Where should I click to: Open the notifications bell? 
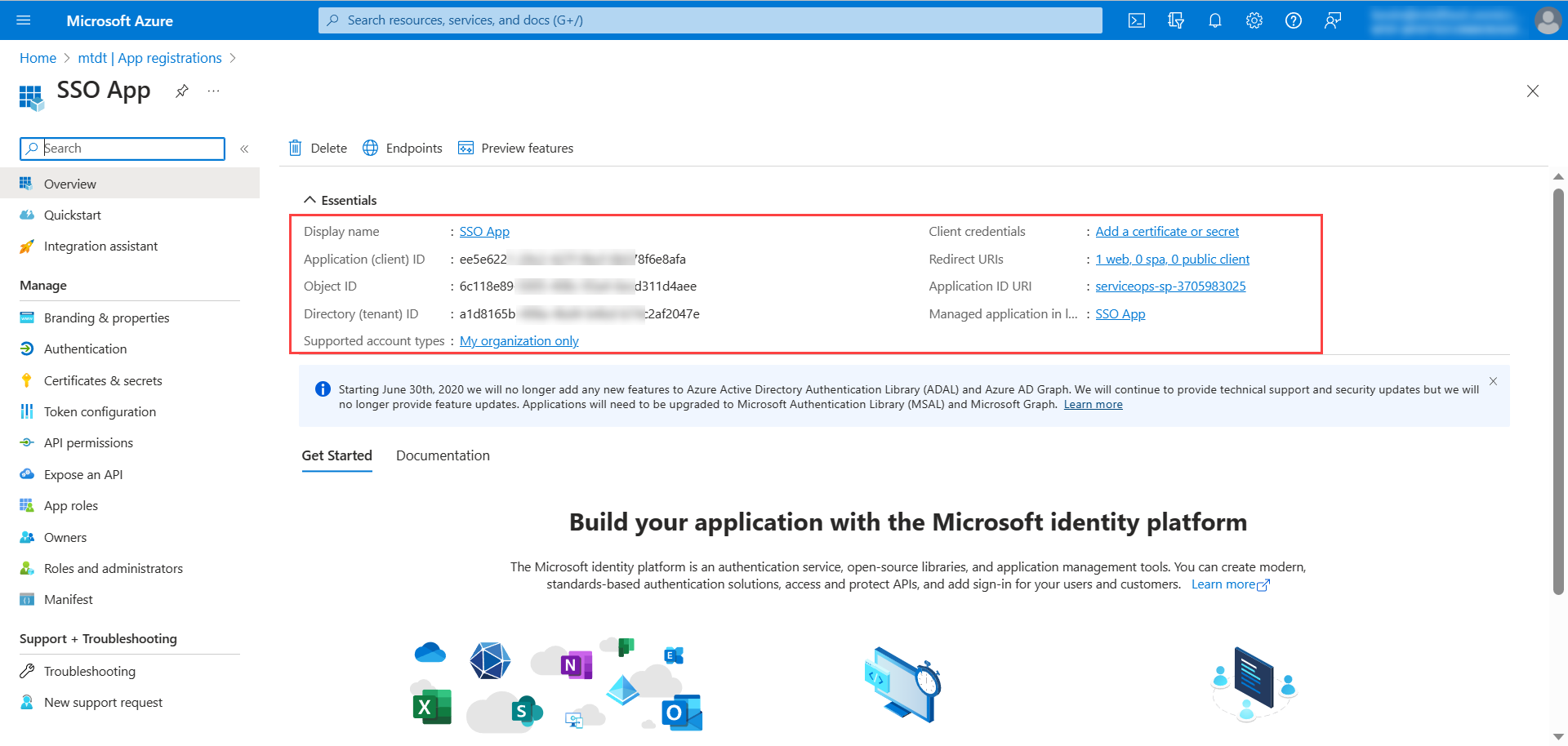[x=1214, y=20]
